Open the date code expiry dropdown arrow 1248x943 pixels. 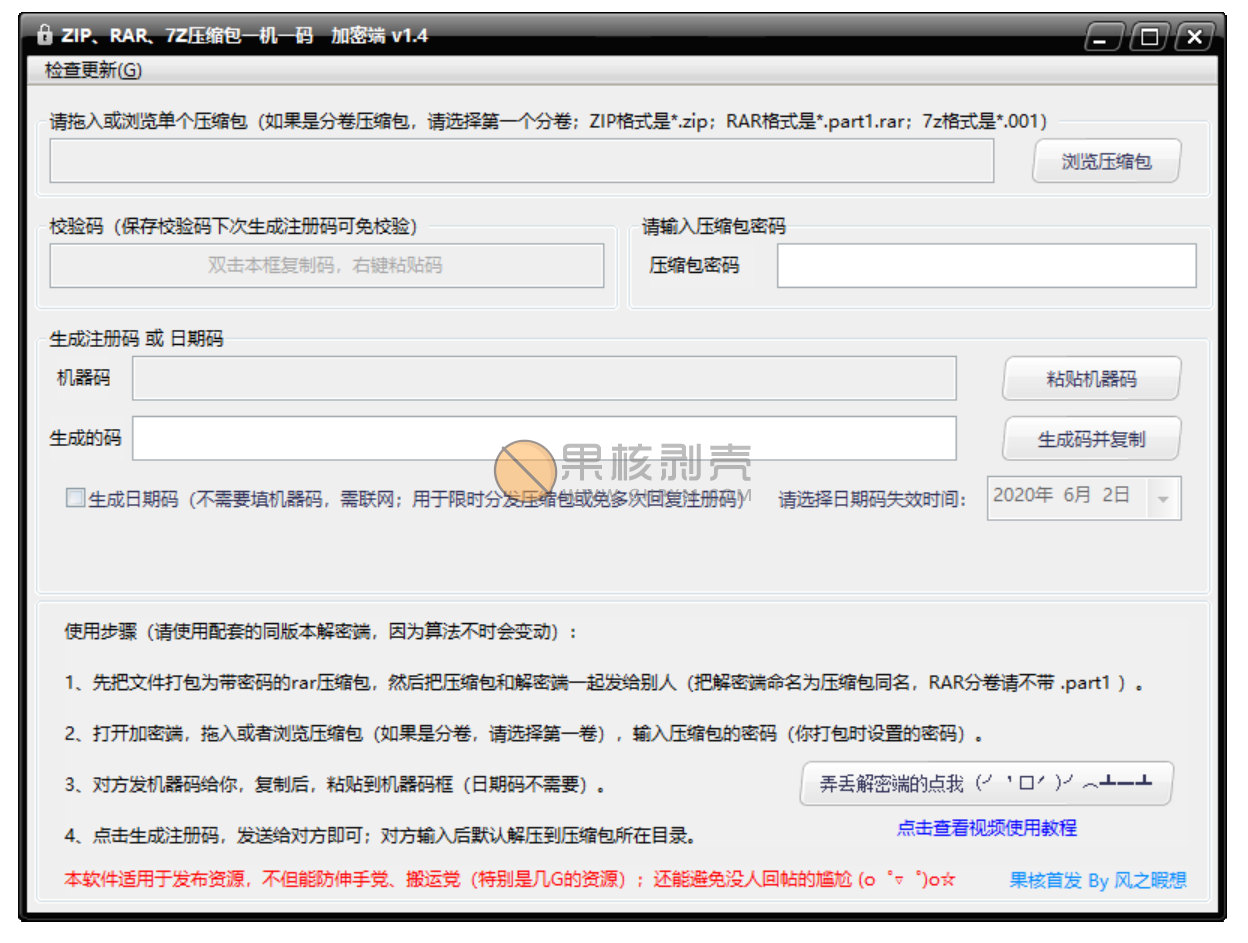coord(1163,498)
